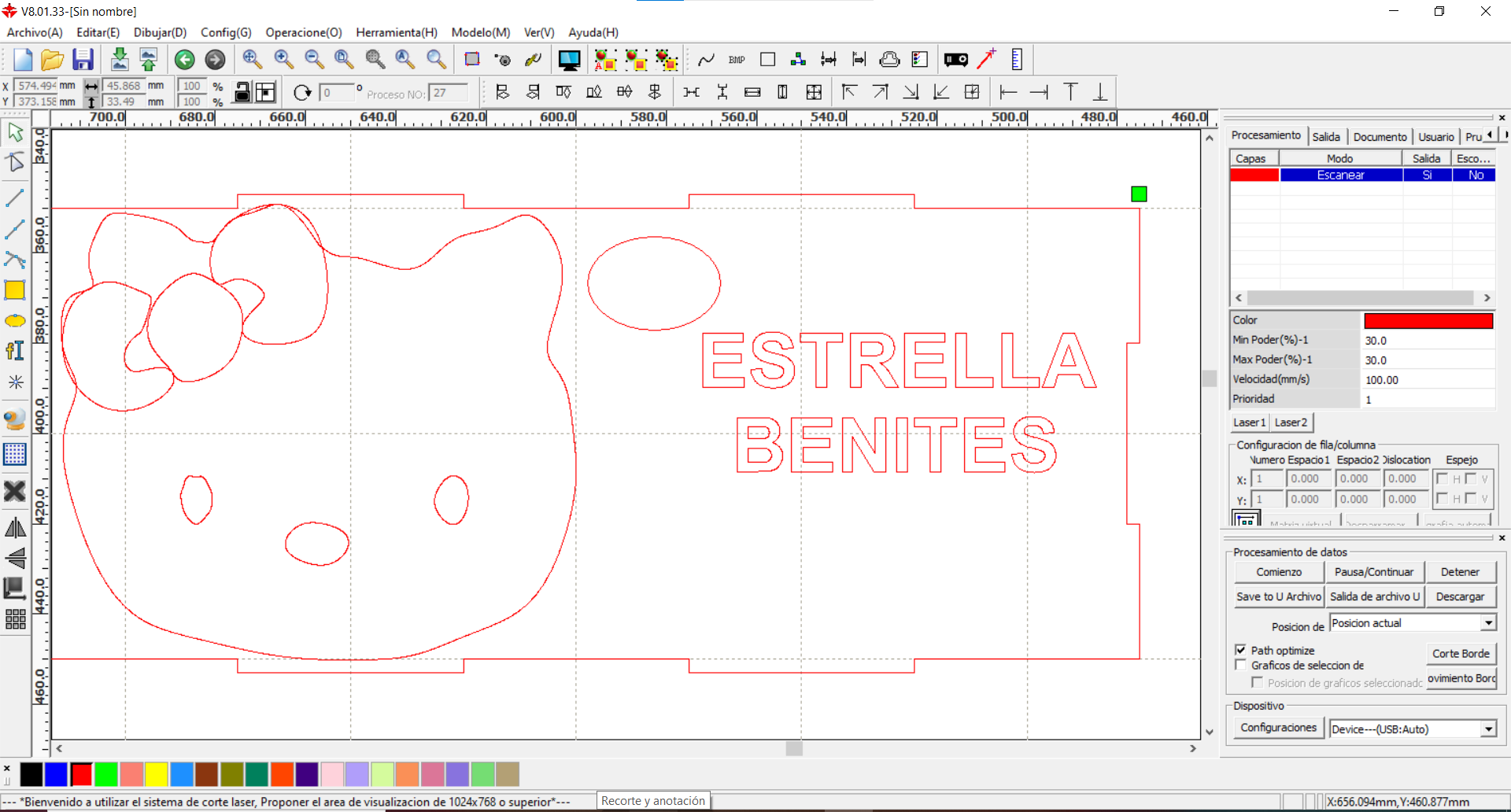The image size is (1511, 812).
Task: Uncheck the Path optimize checkbox
Action: [x=1241, y=650]
